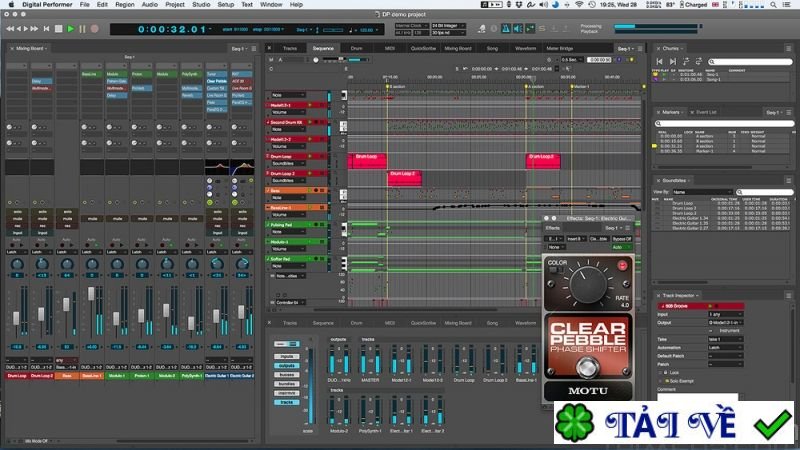Click the Pause transport button
This screenshot has height=450, width=800.
(83, 29)
